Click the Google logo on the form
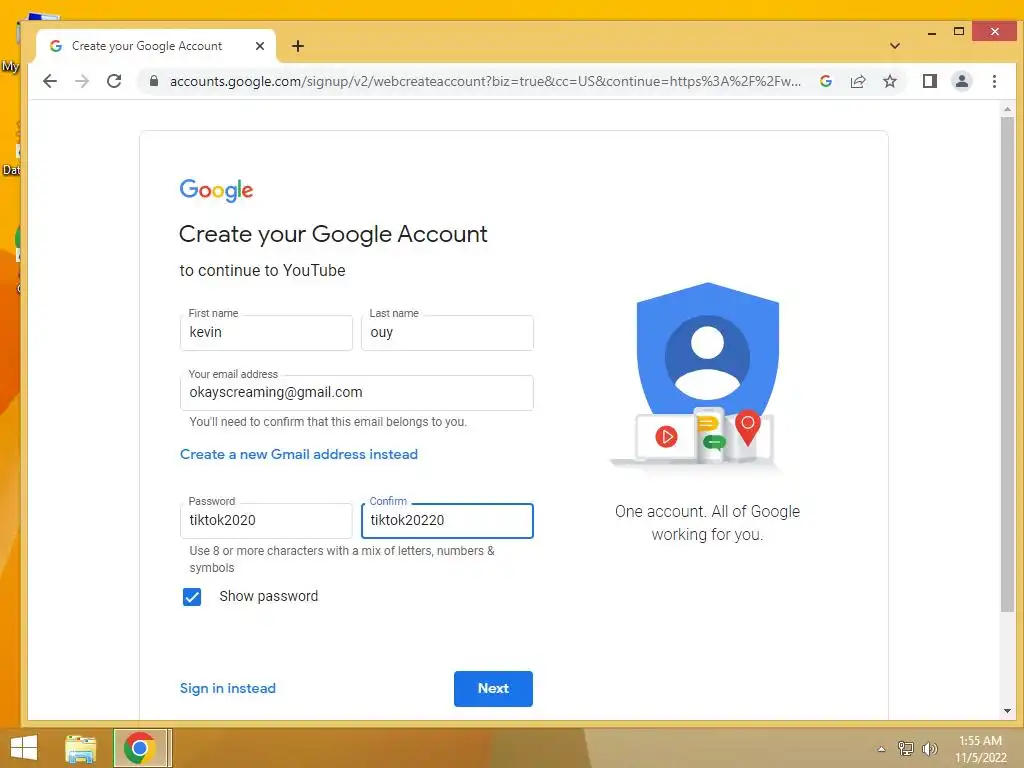1024x768 pixels. point(216,190)
